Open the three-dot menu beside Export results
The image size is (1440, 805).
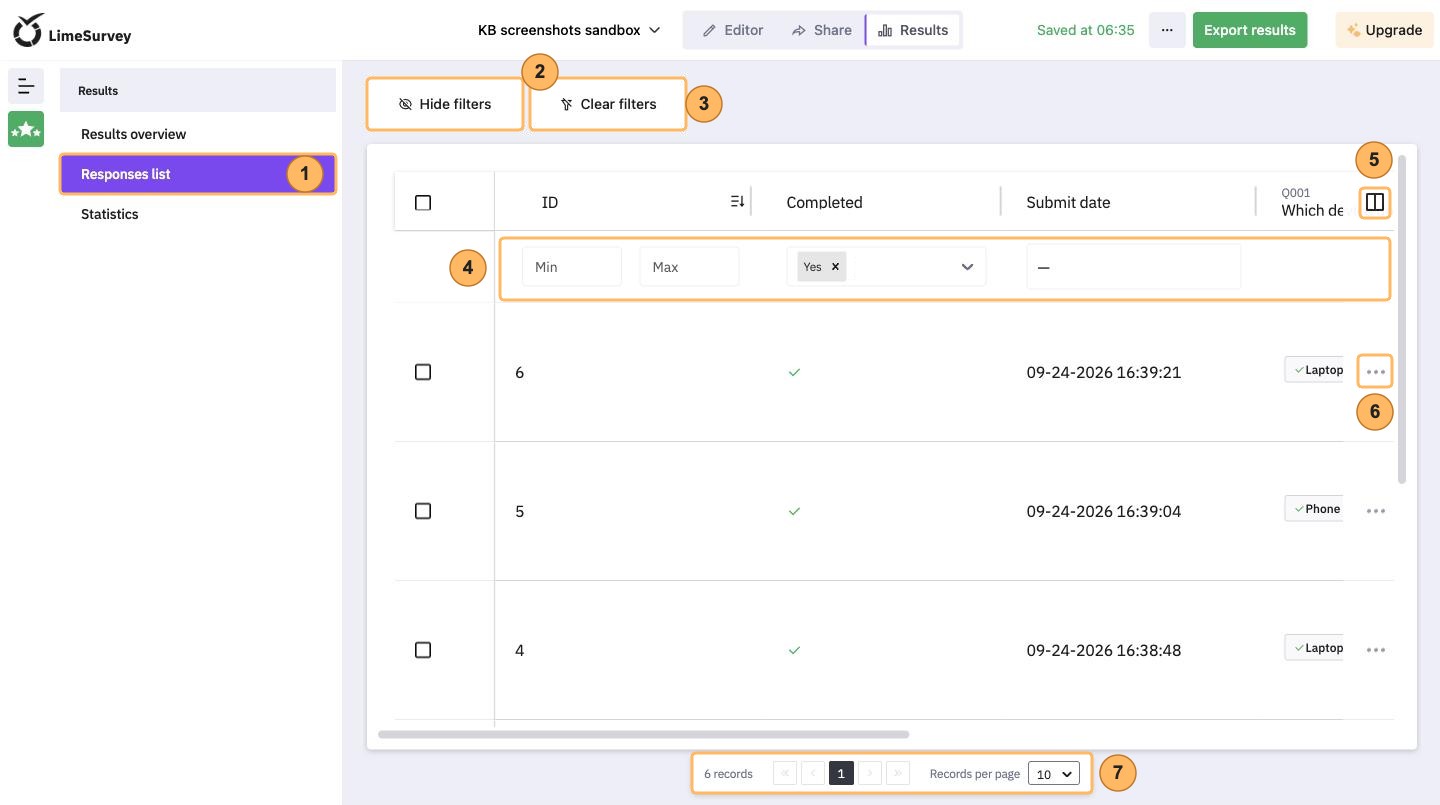tap(1167, 30)
